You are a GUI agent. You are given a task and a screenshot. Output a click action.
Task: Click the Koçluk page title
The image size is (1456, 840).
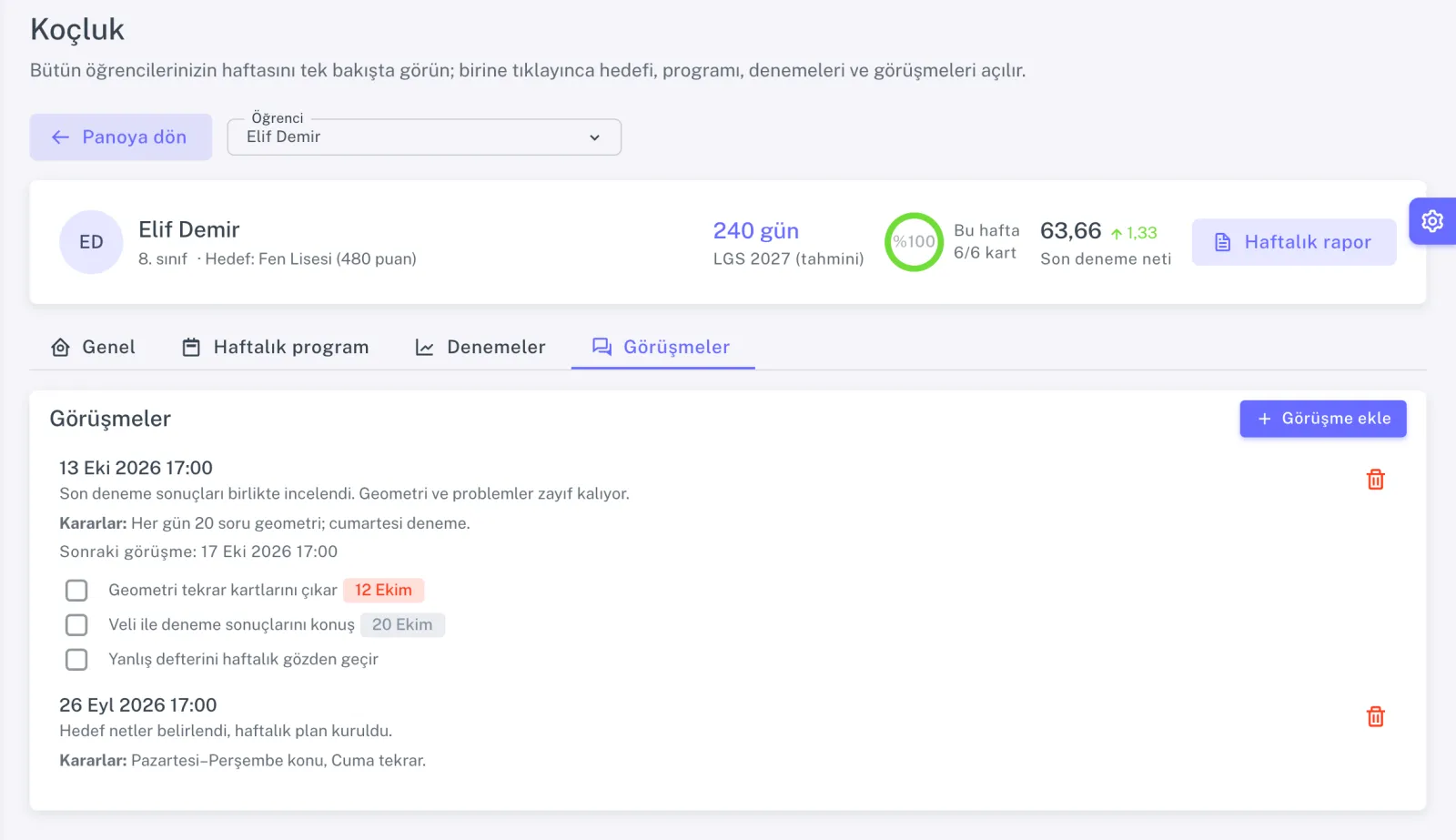coord(77,29)
